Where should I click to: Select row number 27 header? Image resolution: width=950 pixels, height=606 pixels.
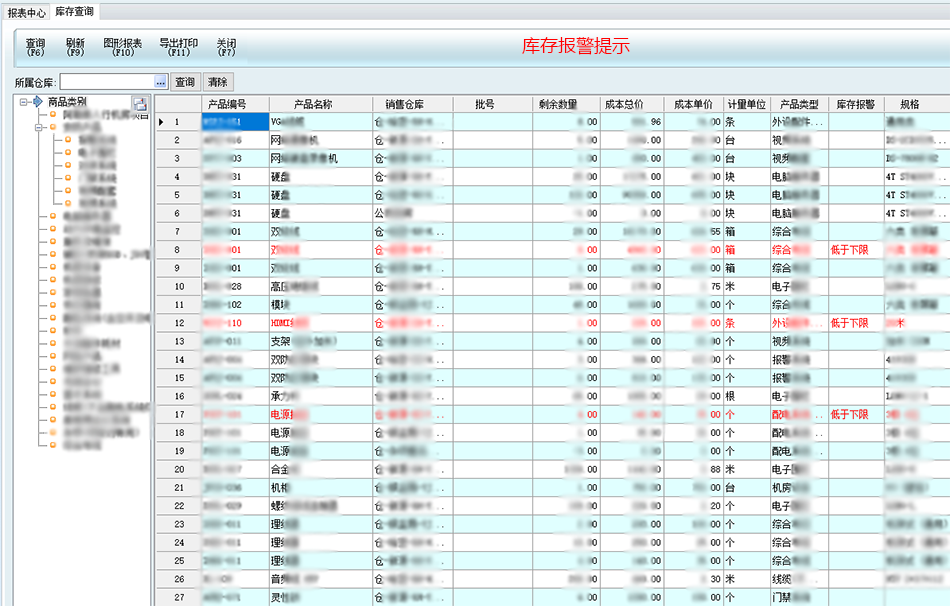178,598
